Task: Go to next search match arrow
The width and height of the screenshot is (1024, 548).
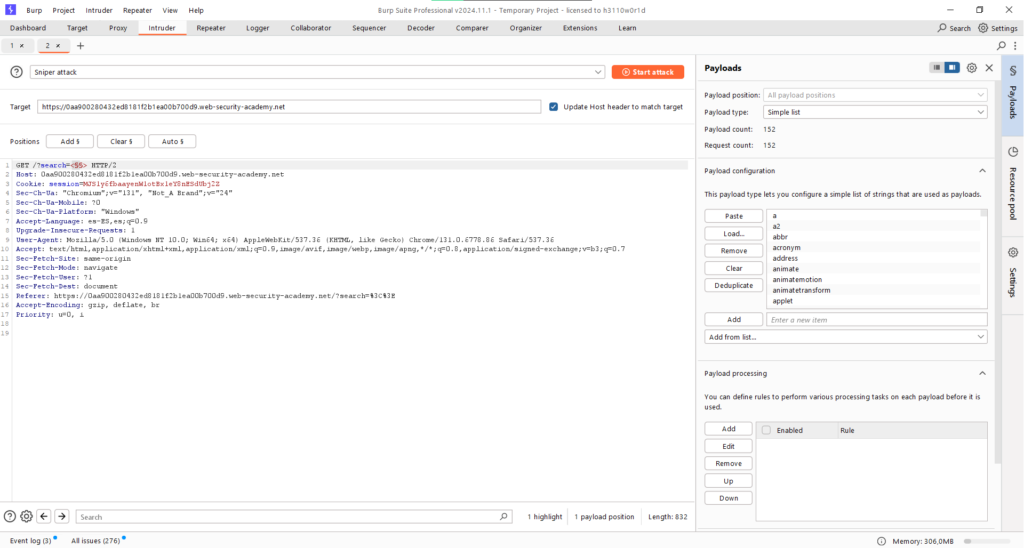Action: (61, 517)
